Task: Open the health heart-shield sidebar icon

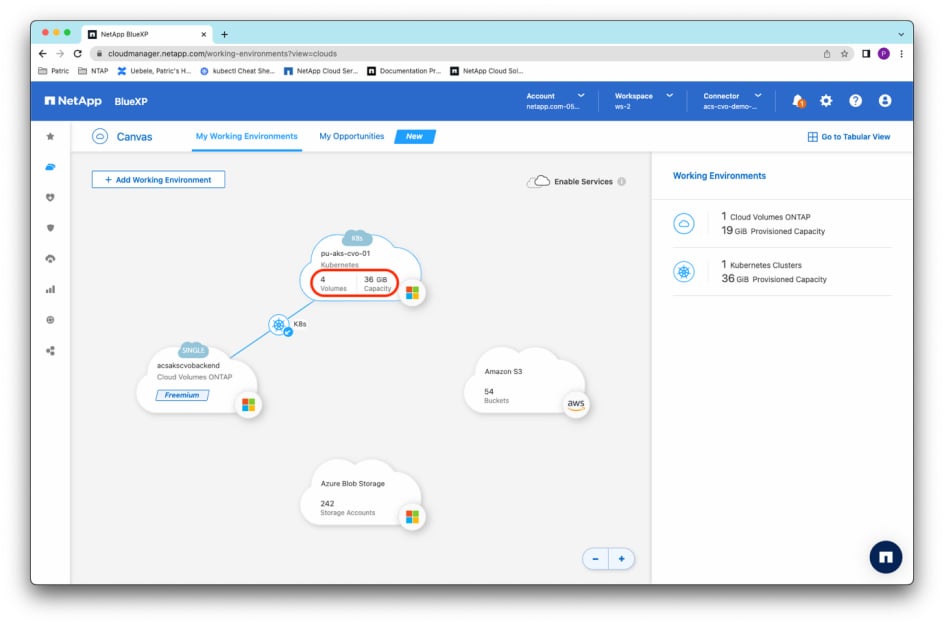Action: point(51,197)
